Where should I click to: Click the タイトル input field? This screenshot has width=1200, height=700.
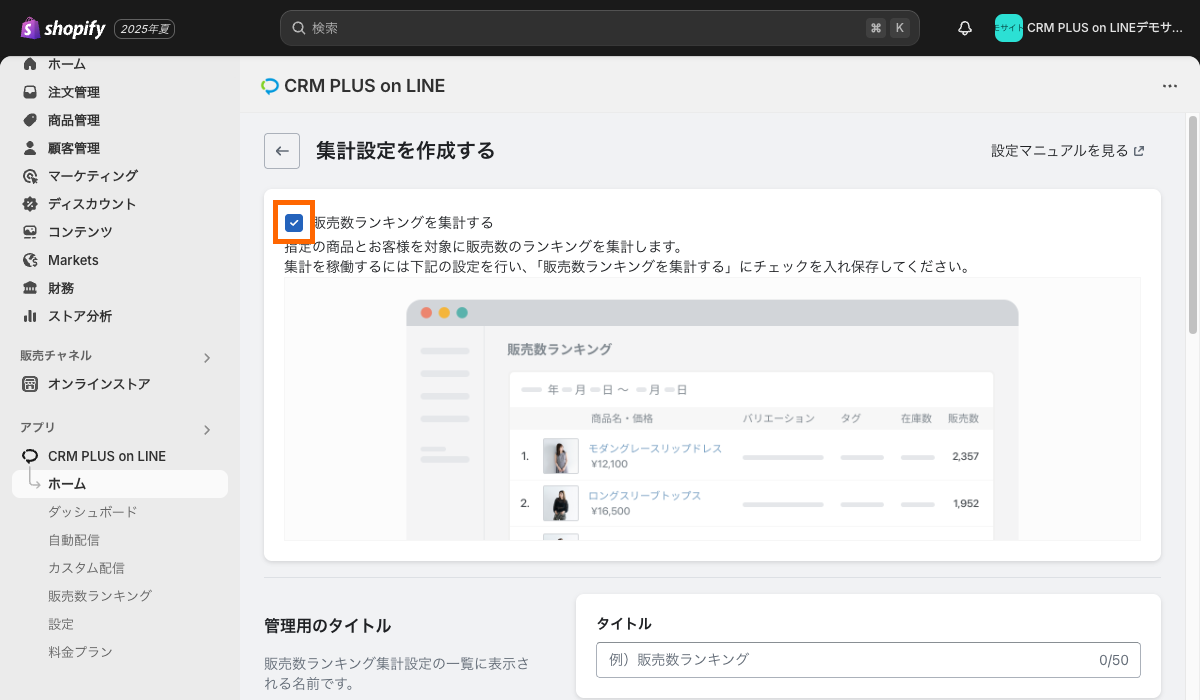pyautogui.click(x=868, y=660)
